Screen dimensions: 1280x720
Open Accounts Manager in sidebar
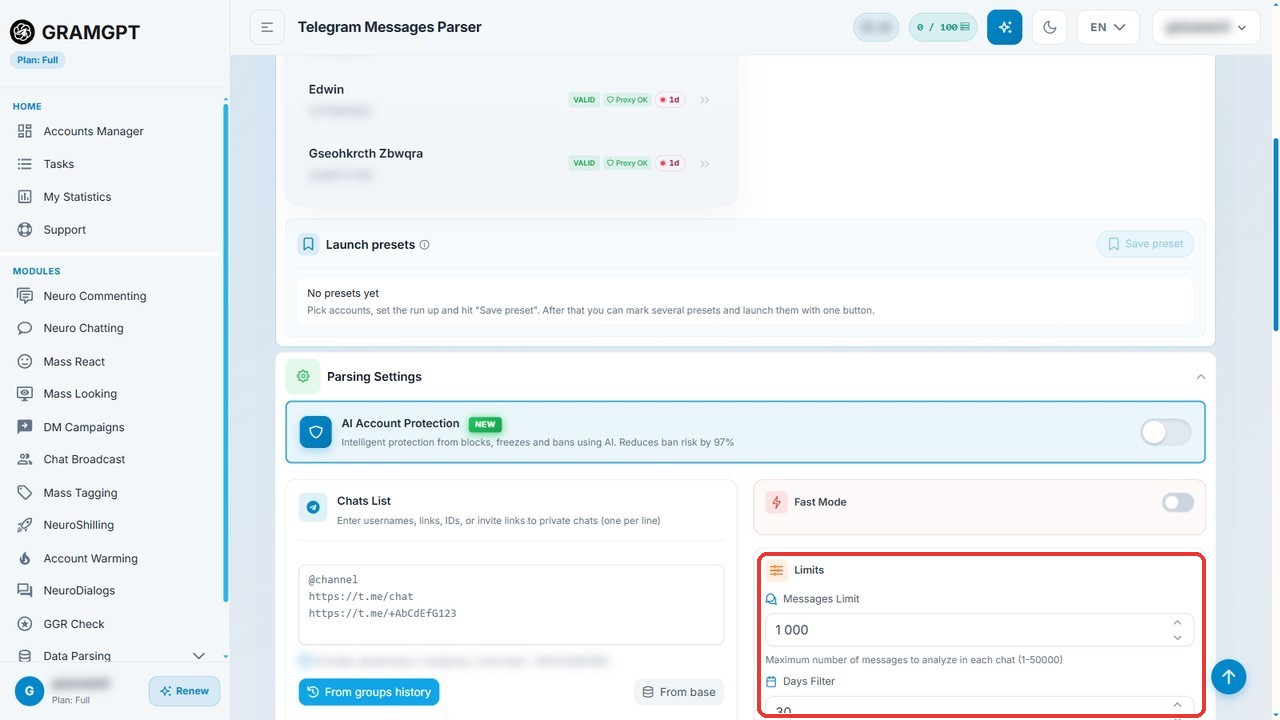[x=93, y=131]
